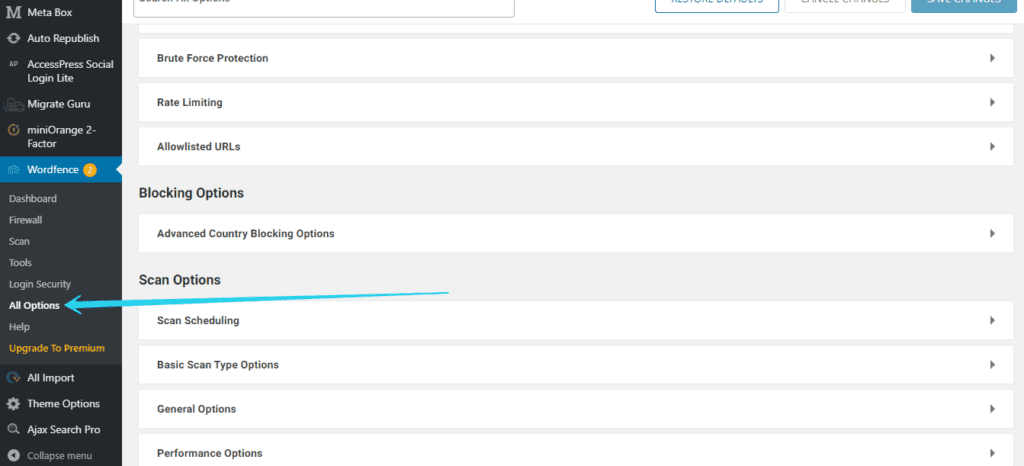Click the Allowlisted URLs title text

pos(199,147)
